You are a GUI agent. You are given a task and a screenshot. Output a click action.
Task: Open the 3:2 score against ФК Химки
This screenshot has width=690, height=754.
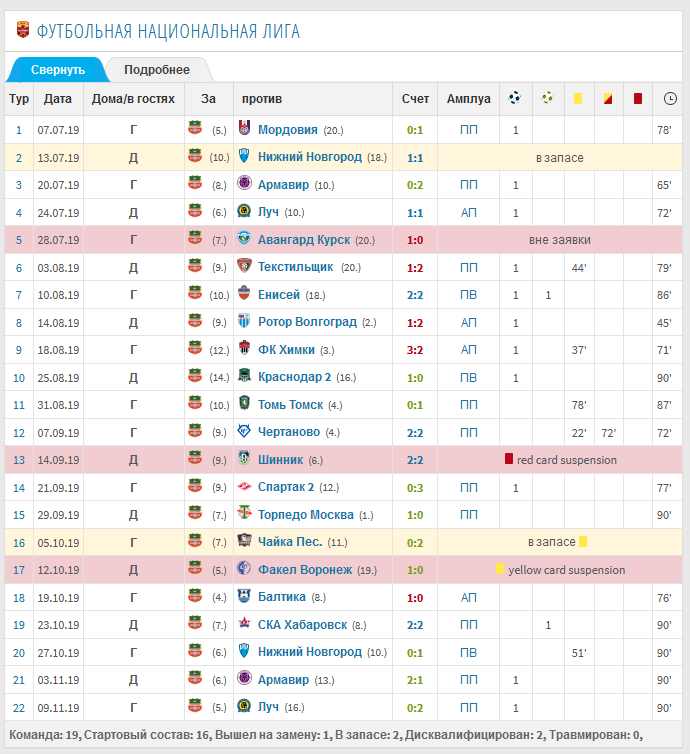[415, 350]
